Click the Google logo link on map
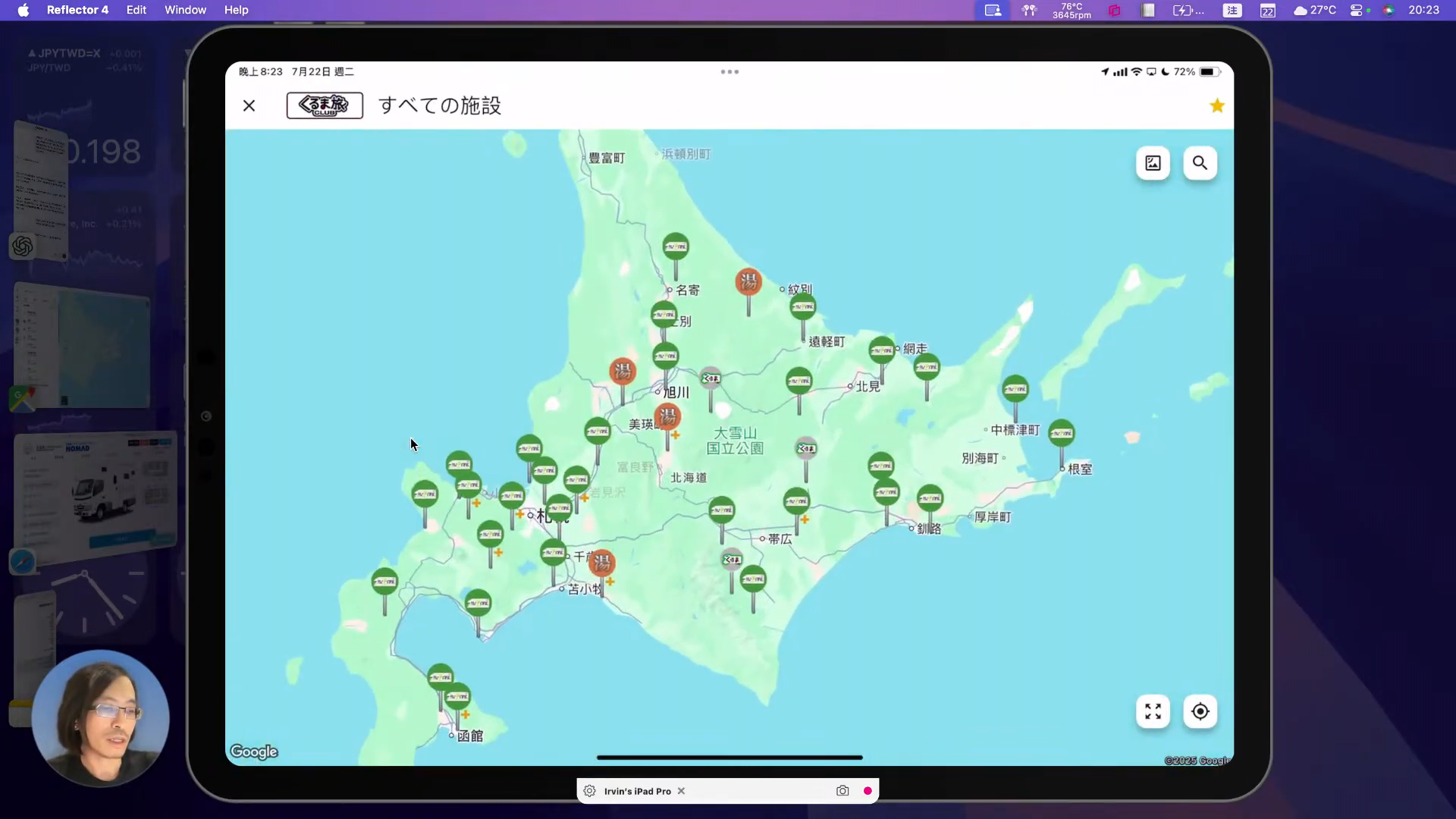 point(254,752)
